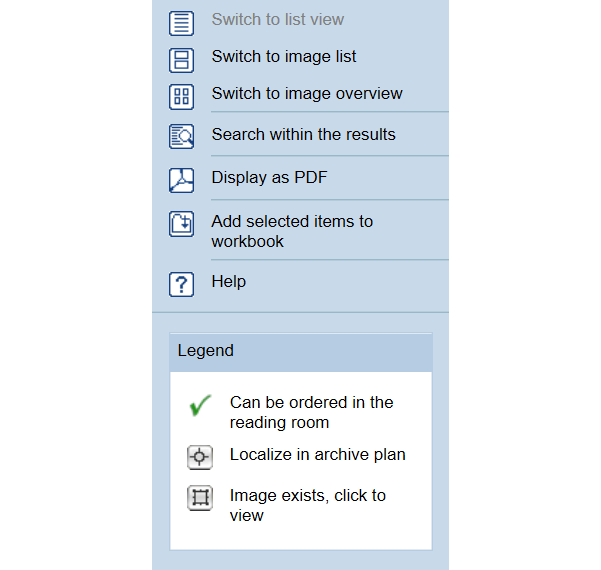Click the search within results icon
This screenshot has width=601, height=570.
pyautogui.click(x=181, y=136)
